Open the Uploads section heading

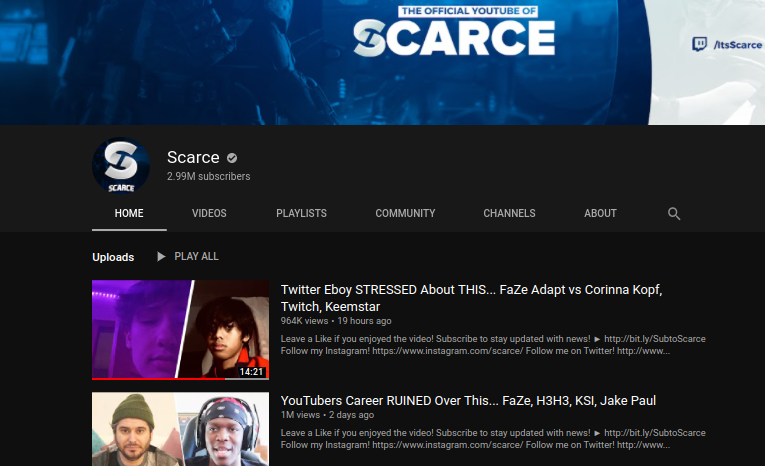click(113, 257)
